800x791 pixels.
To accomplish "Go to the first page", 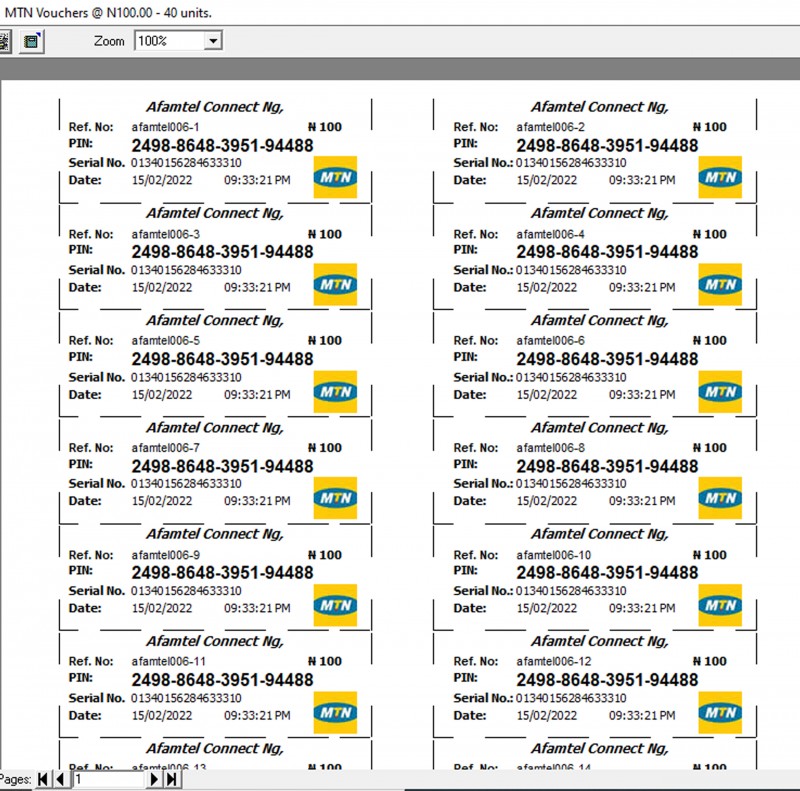I will click(x=43, y=779).
